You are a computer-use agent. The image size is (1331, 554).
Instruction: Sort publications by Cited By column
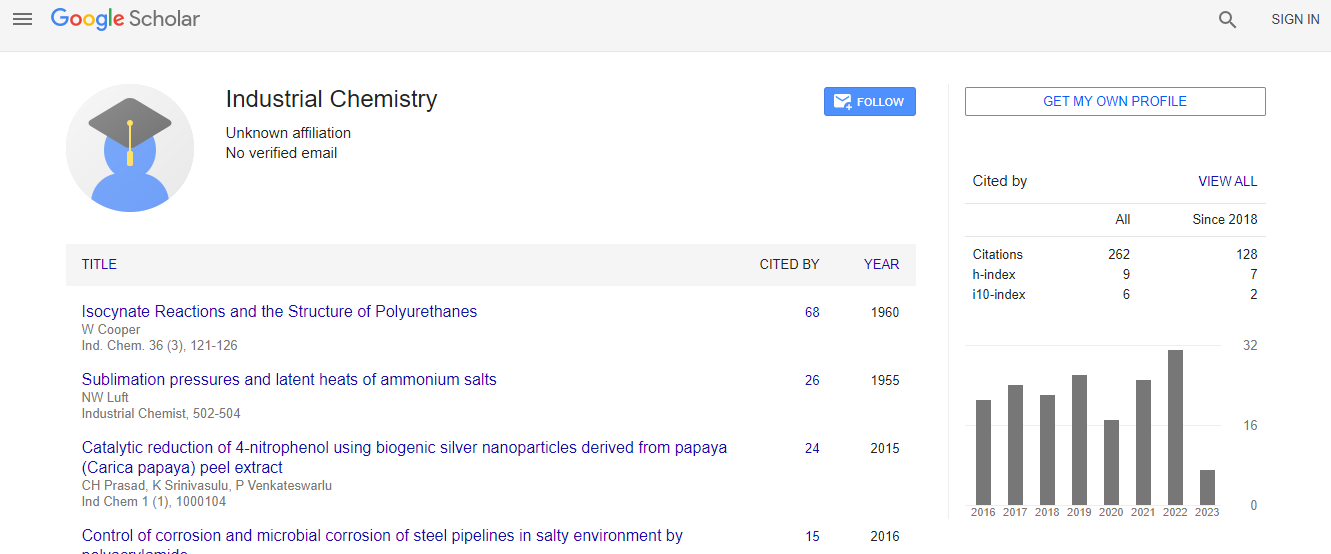789,264
